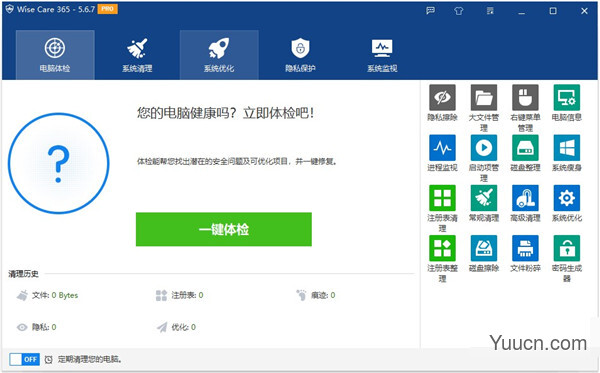
Task: Click the alarm clock icon by 定期清理
Action: pyautogui.click(x=49, y=360)
